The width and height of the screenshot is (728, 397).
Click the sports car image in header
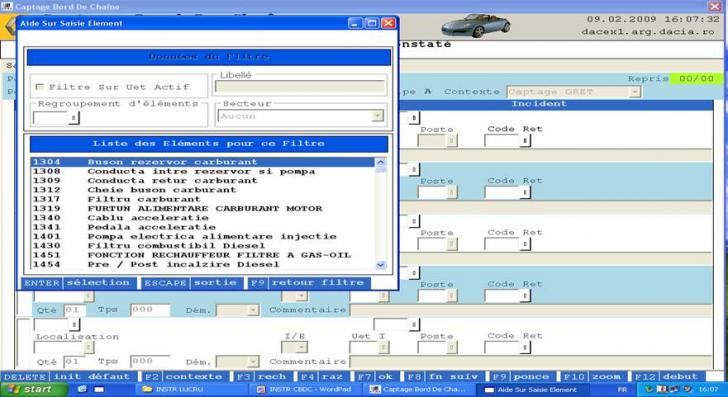click(475, 25)
